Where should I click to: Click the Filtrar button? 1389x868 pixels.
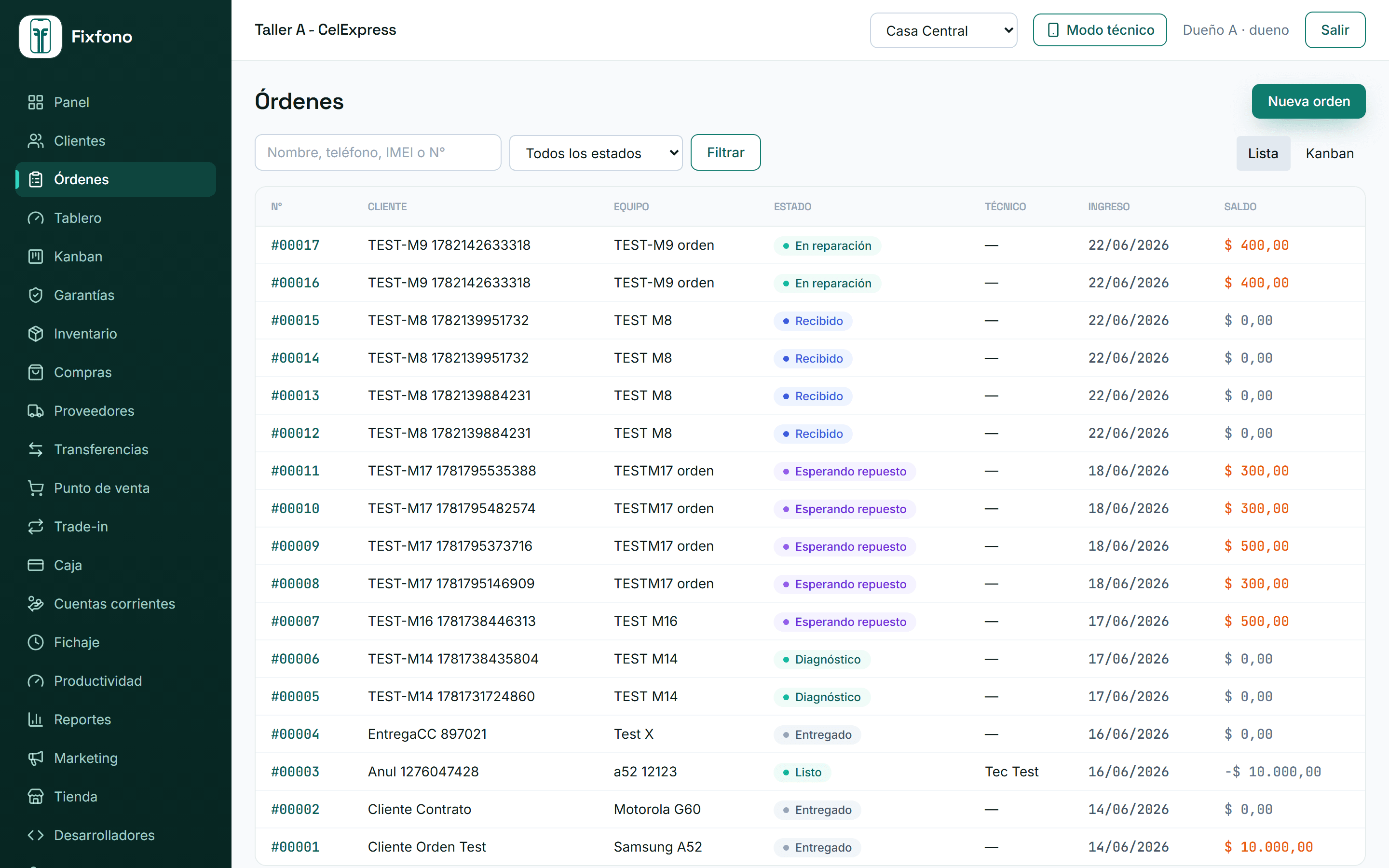(725, 152)
